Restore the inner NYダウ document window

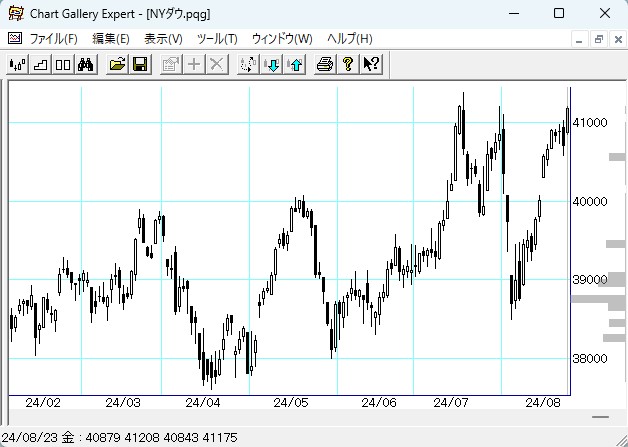point(598,39)
